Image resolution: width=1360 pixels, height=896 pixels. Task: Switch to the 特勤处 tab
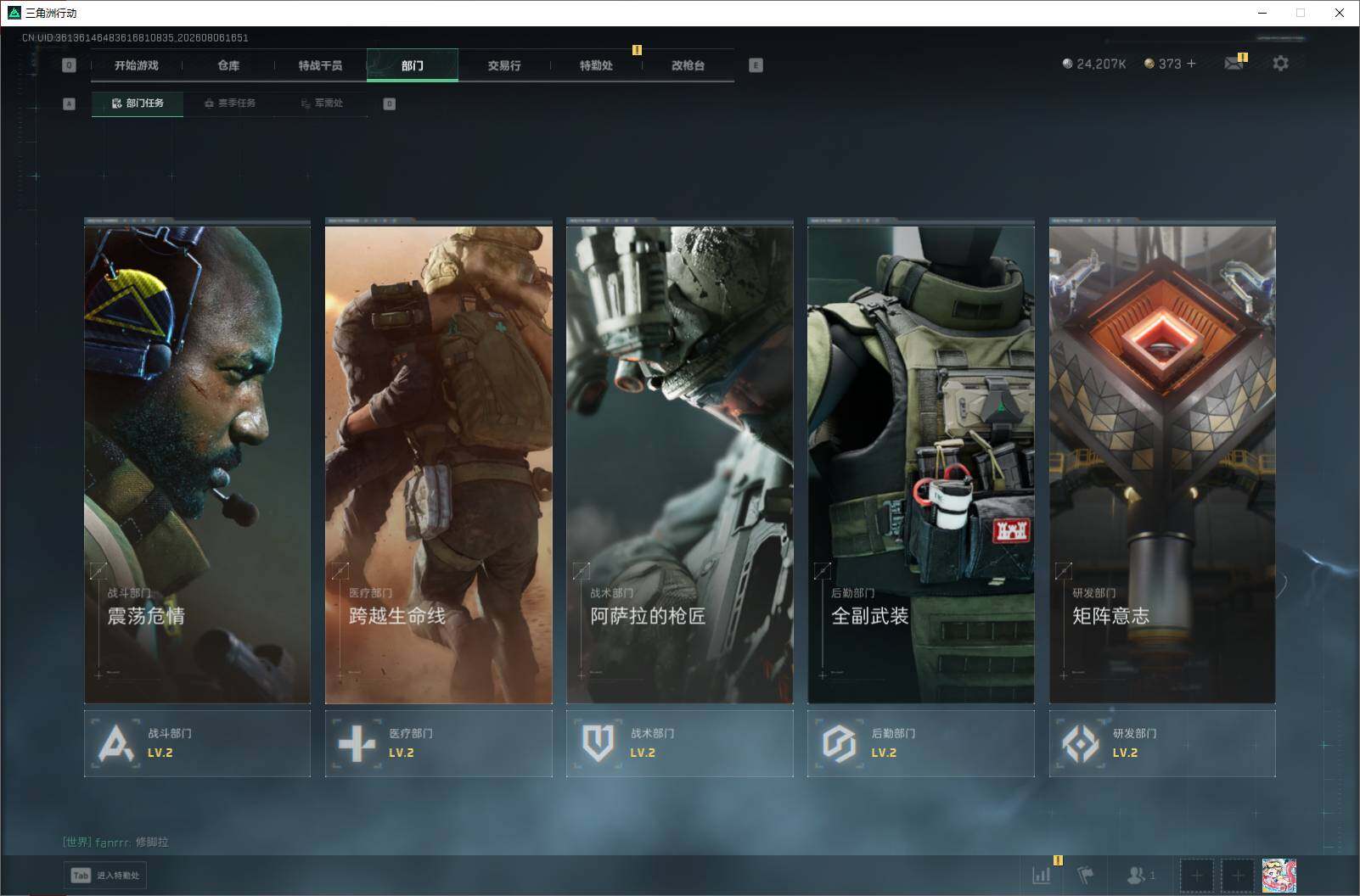(596, 65)
